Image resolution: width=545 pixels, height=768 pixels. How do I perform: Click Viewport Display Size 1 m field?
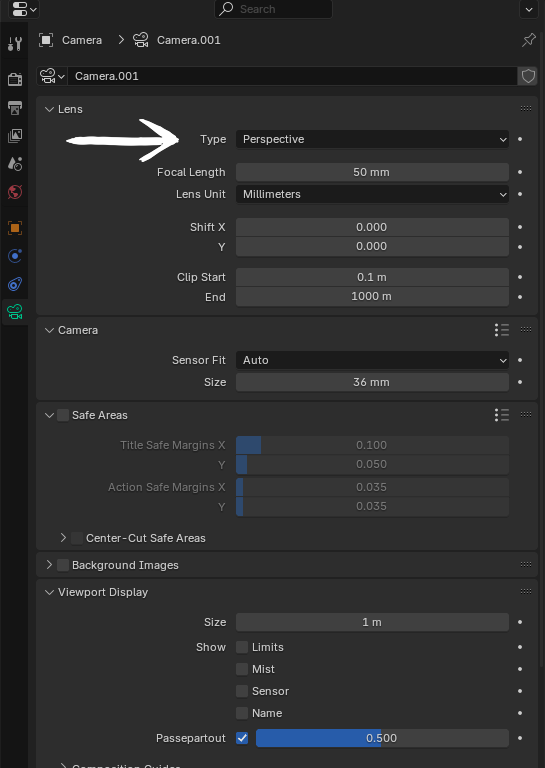372,622
